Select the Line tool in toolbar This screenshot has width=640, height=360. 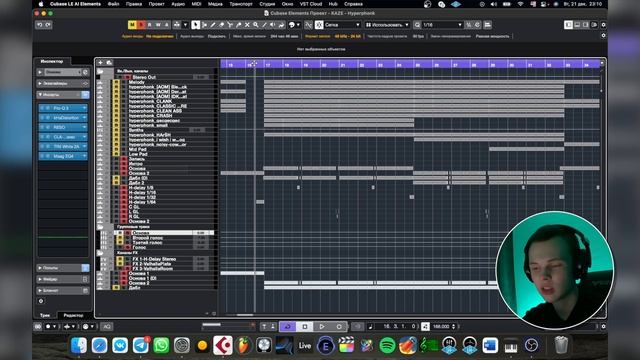tap(264, 25)
